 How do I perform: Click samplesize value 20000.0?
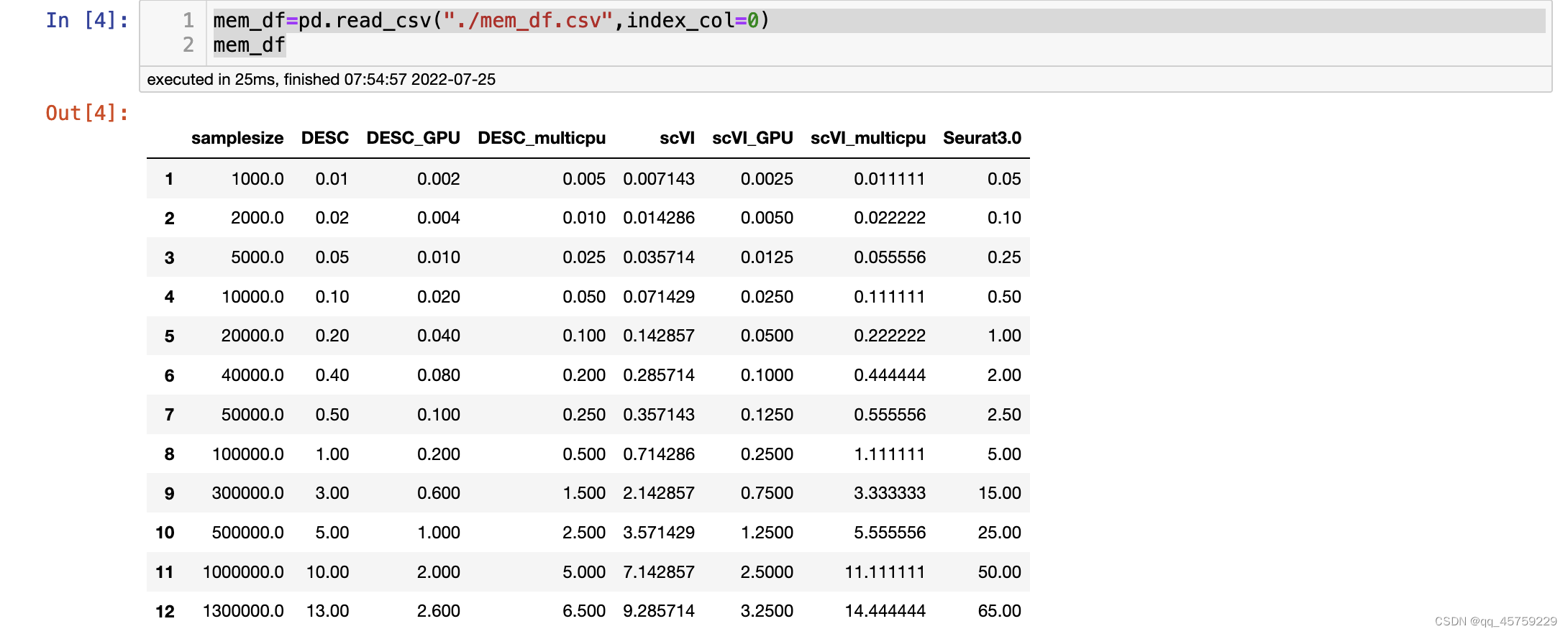[252, 336]
